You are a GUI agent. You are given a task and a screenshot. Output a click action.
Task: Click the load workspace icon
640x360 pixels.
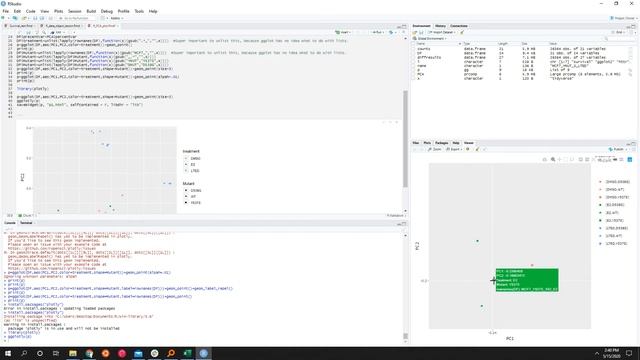(415, 32)
